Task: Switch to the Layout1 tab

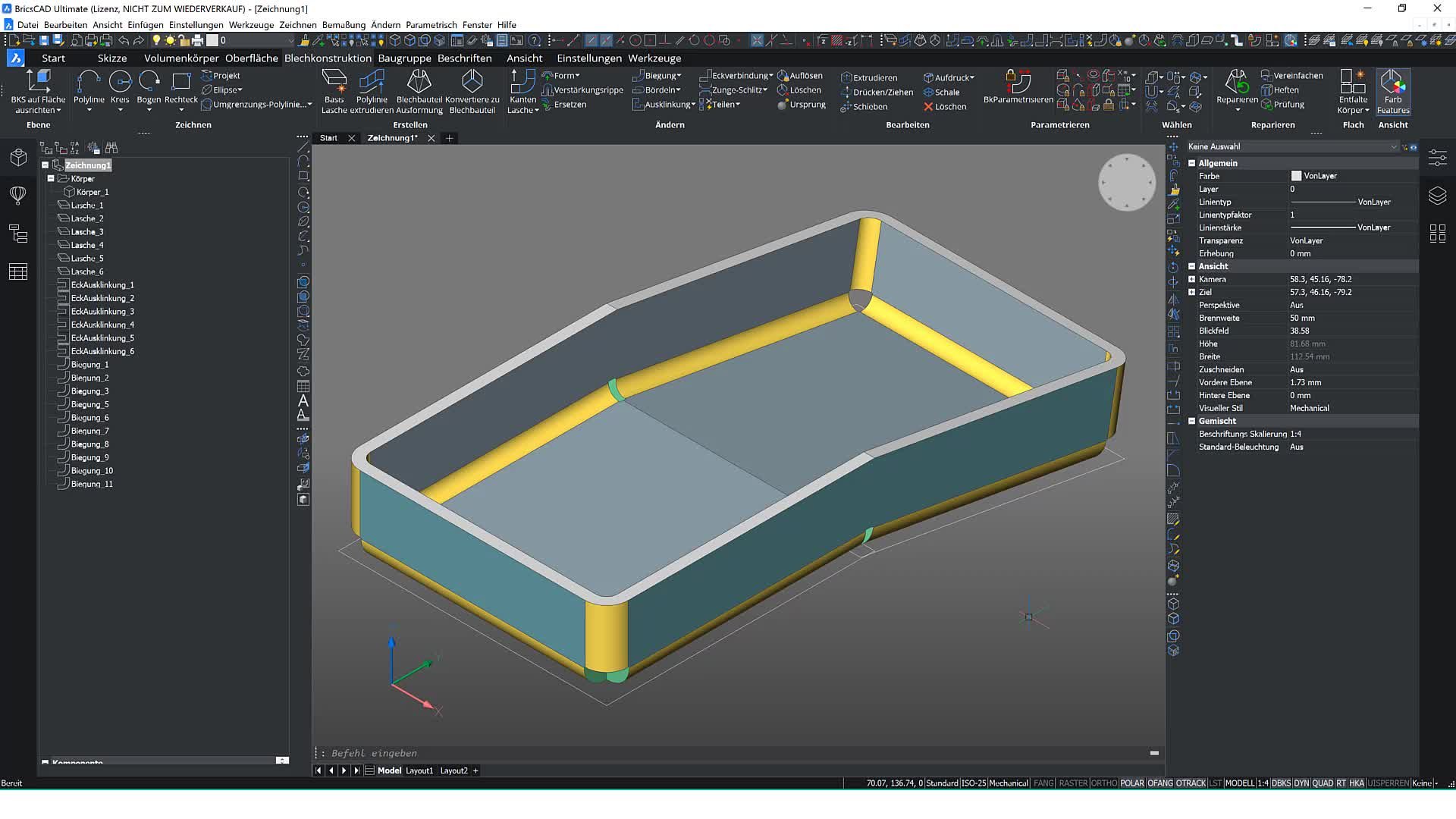Action: click(419, 770)
